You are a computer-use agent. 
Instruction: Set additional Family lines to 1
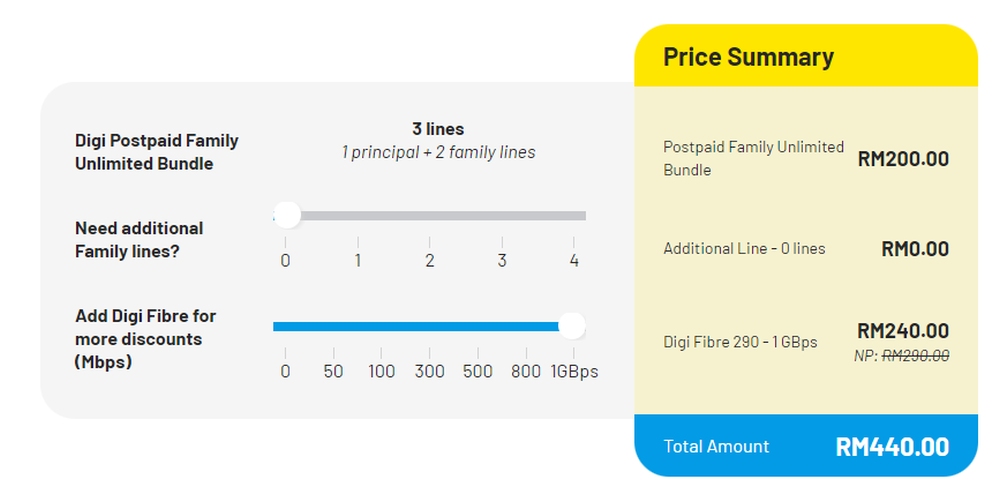coord(358,216)
